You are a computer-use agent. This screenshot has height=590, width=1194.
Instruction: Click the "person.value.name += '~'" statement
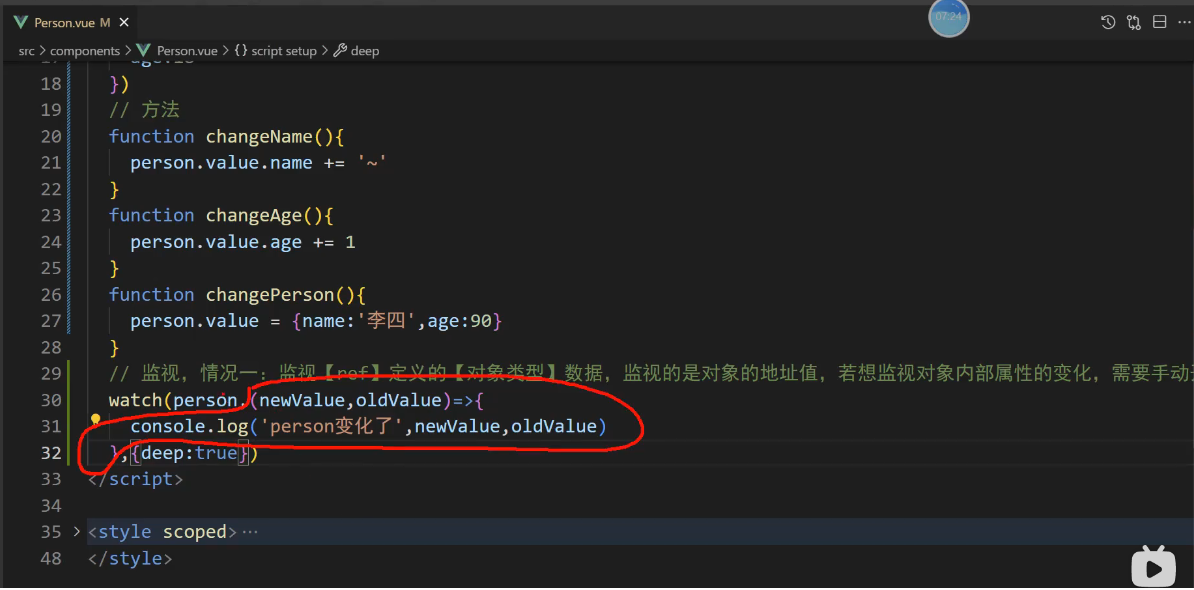pyautogui.click(x=259, y=163)
